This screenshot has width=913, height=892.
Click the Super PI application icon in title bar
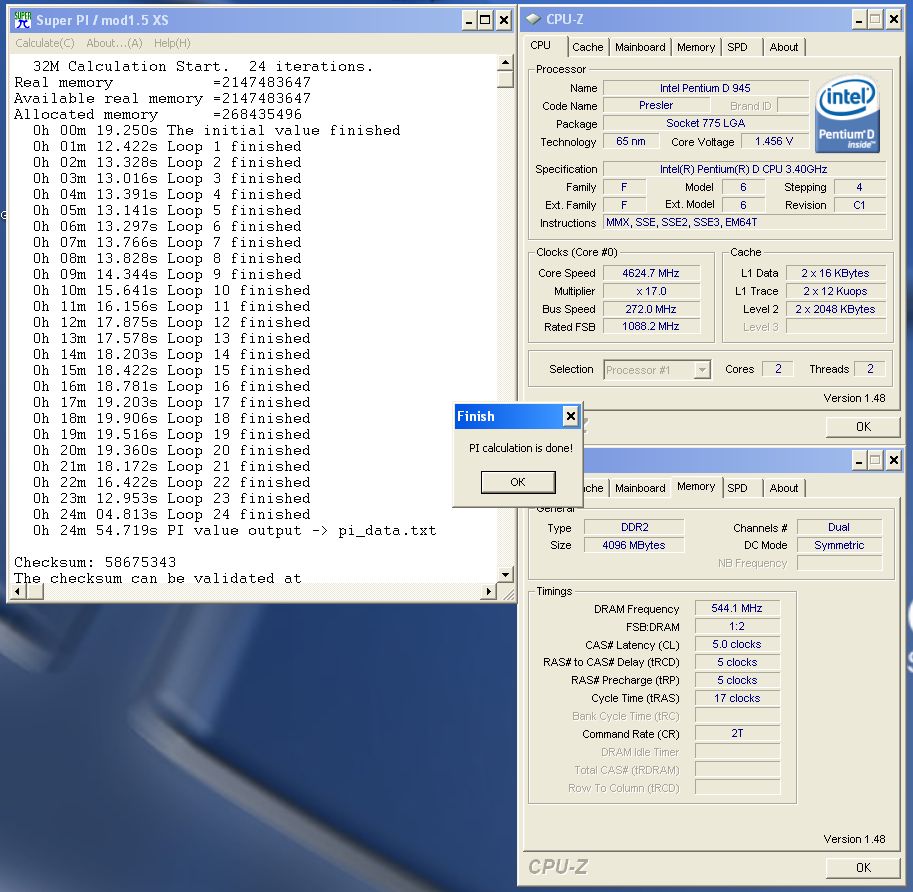[x=22, y=20]
